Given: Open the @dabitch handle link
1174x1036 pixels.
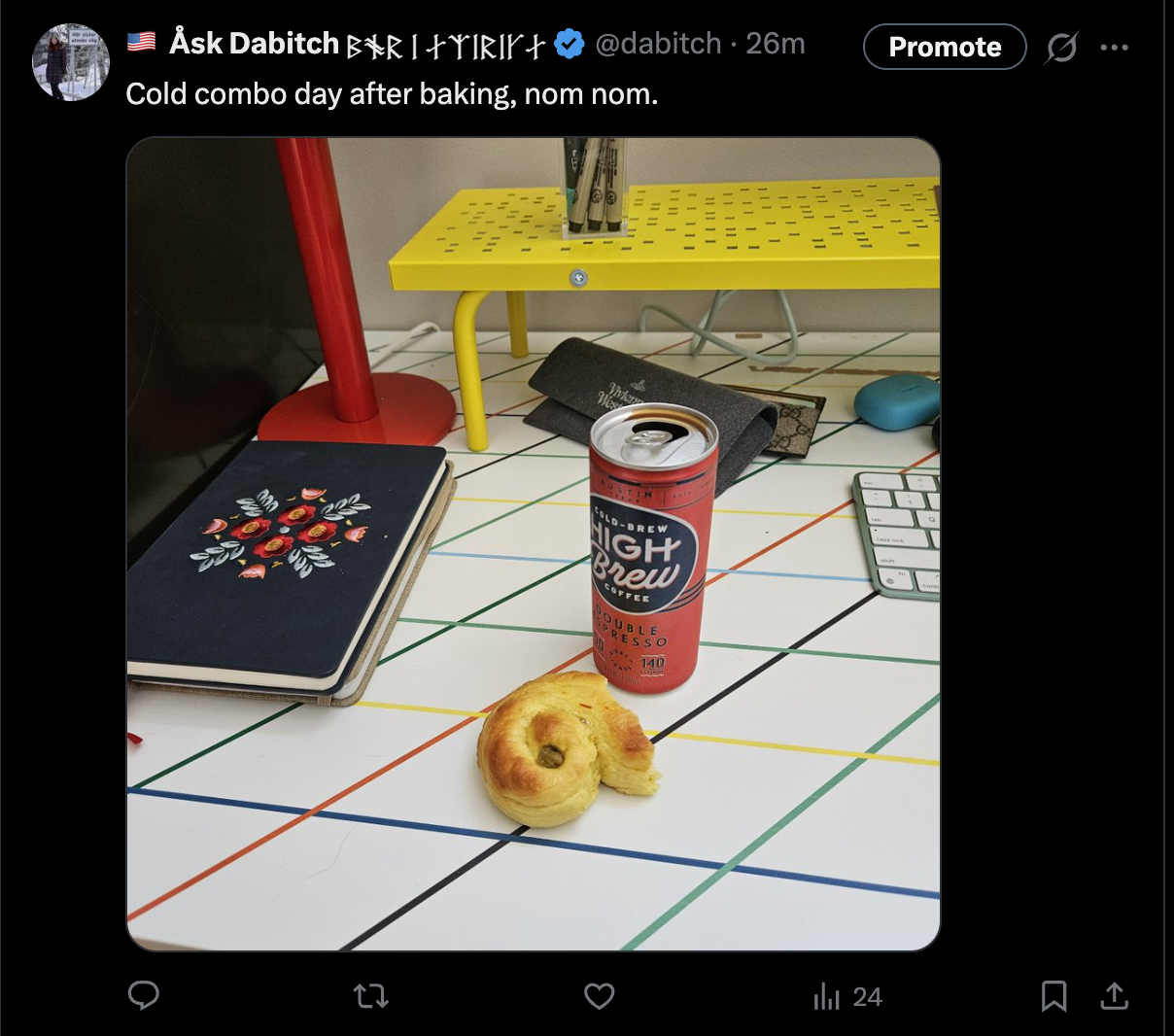Looking at the screenshot, I should point(658,44).
